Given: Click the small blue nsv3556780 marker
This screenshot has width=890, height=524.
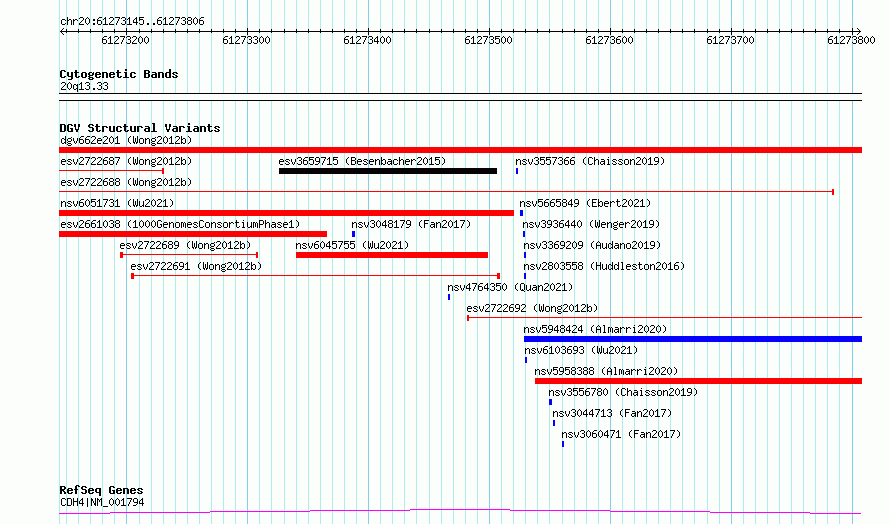Looking at the screenshot, I should coord(551,402).
